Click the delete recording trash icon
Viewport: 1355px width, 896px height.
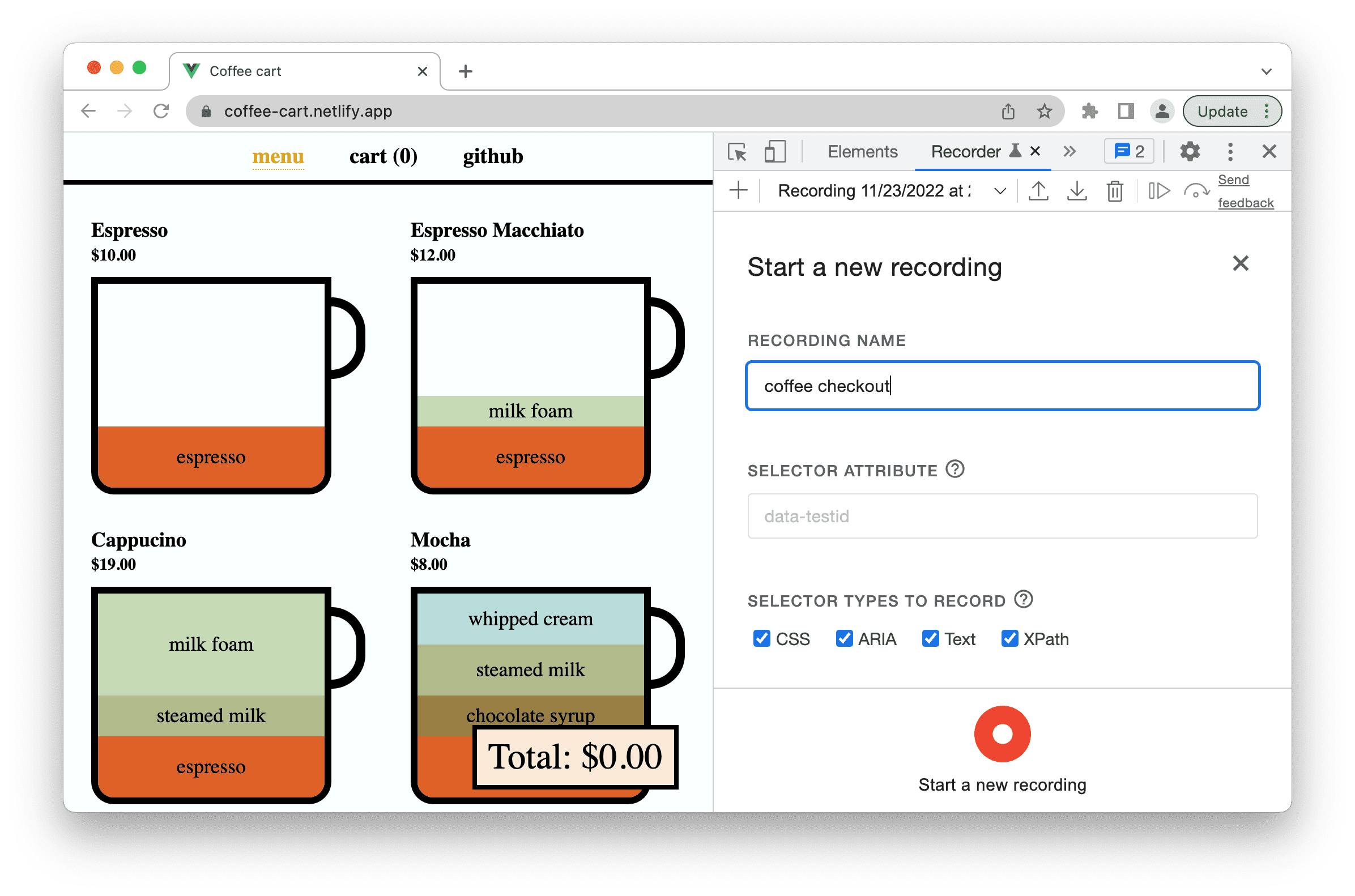(1113, 192)
